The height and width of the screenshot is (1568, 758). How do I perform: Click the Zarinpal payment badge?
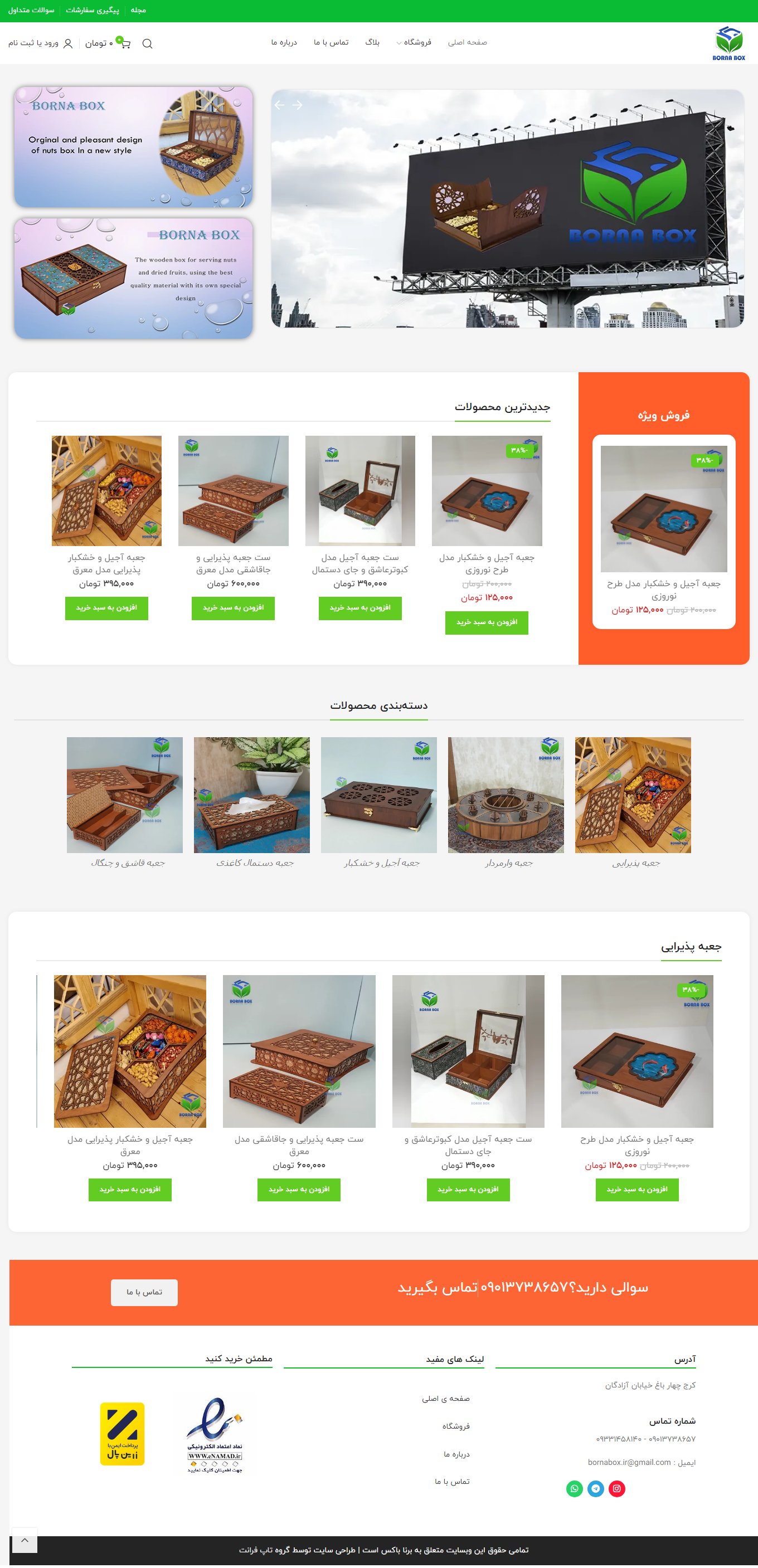pyautogui.click(x=123, y=1434)
